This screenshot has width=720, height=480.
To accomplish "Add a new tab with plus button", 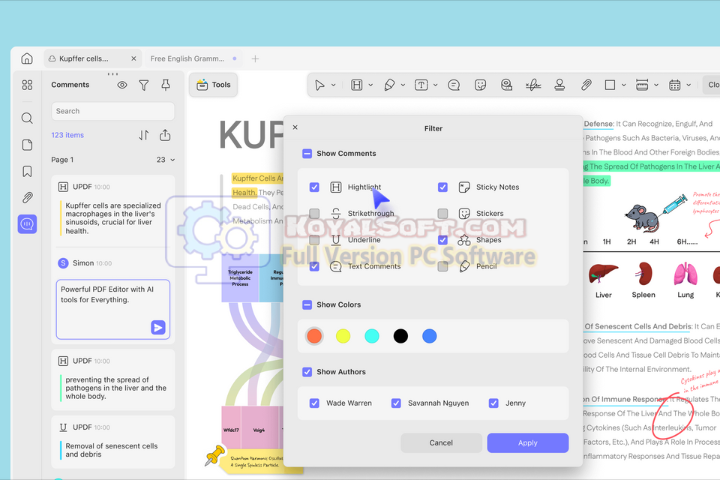I will pyautogui.click(x=255, y=59).
